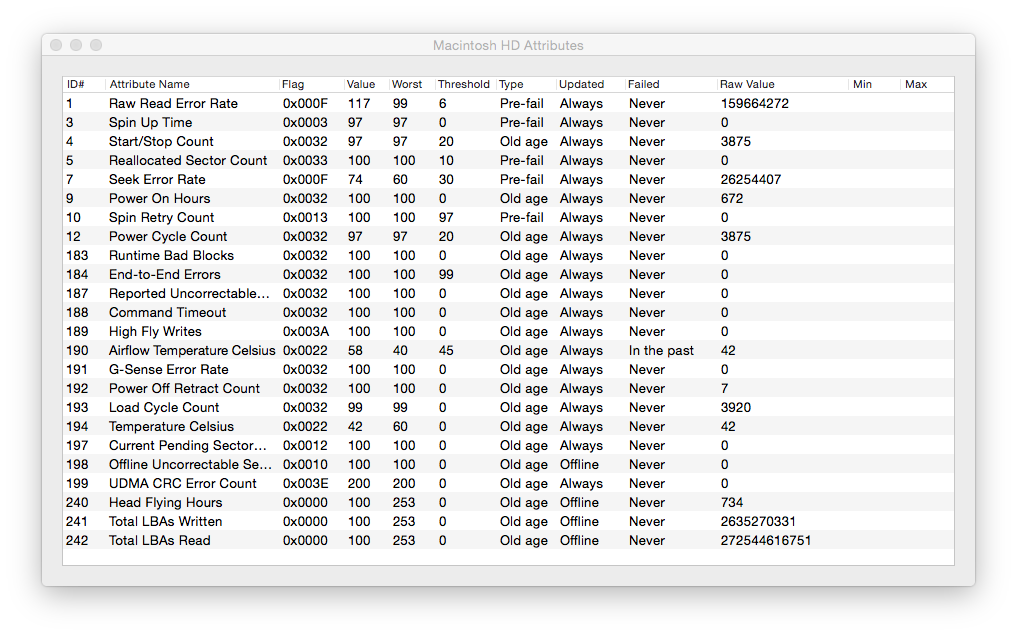The width and height of the screenshot is (1017, 636).
Task: Sort table by Value column header
Action: coord(366,84)
